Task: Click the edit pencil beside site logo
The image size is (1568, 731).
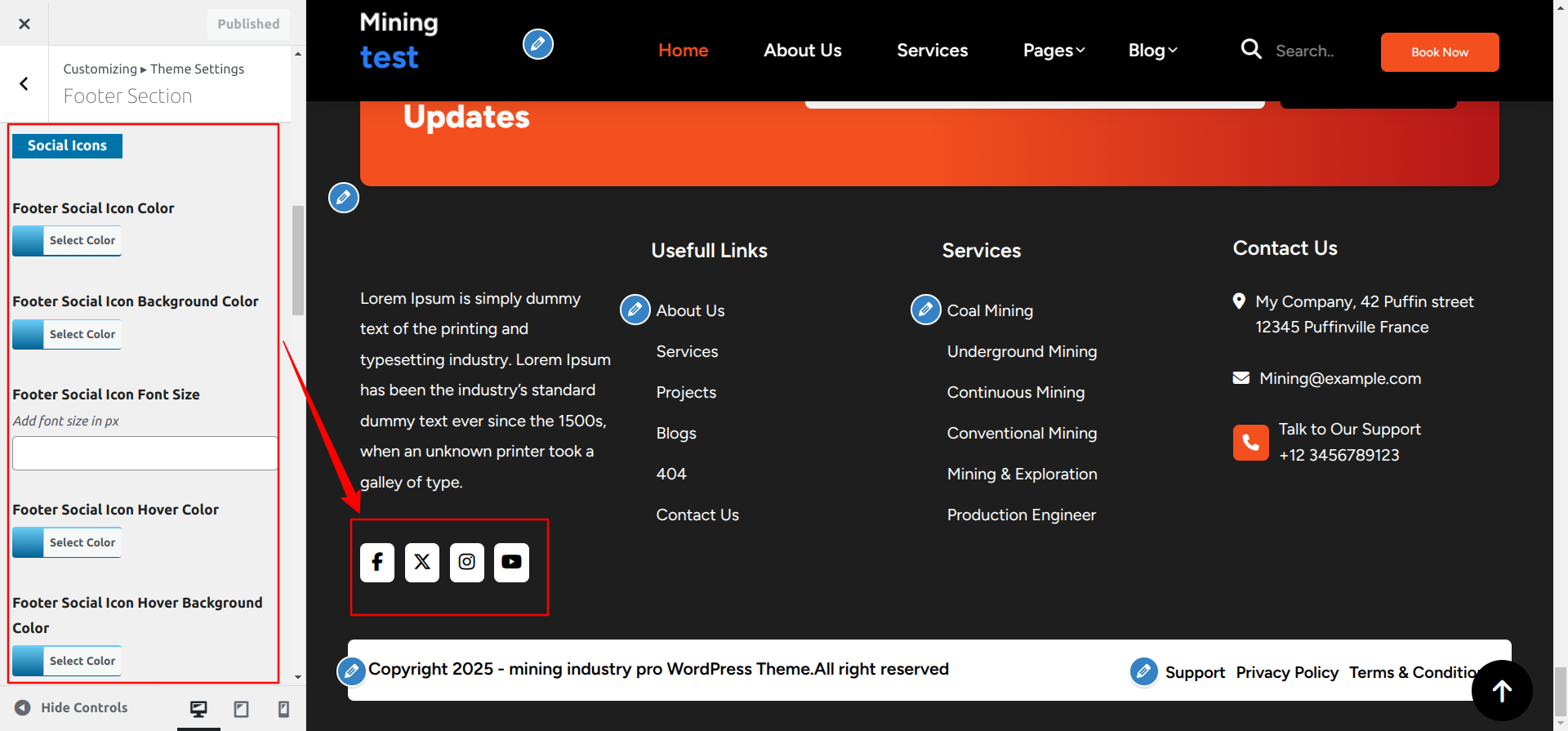Action: point(538,44)
